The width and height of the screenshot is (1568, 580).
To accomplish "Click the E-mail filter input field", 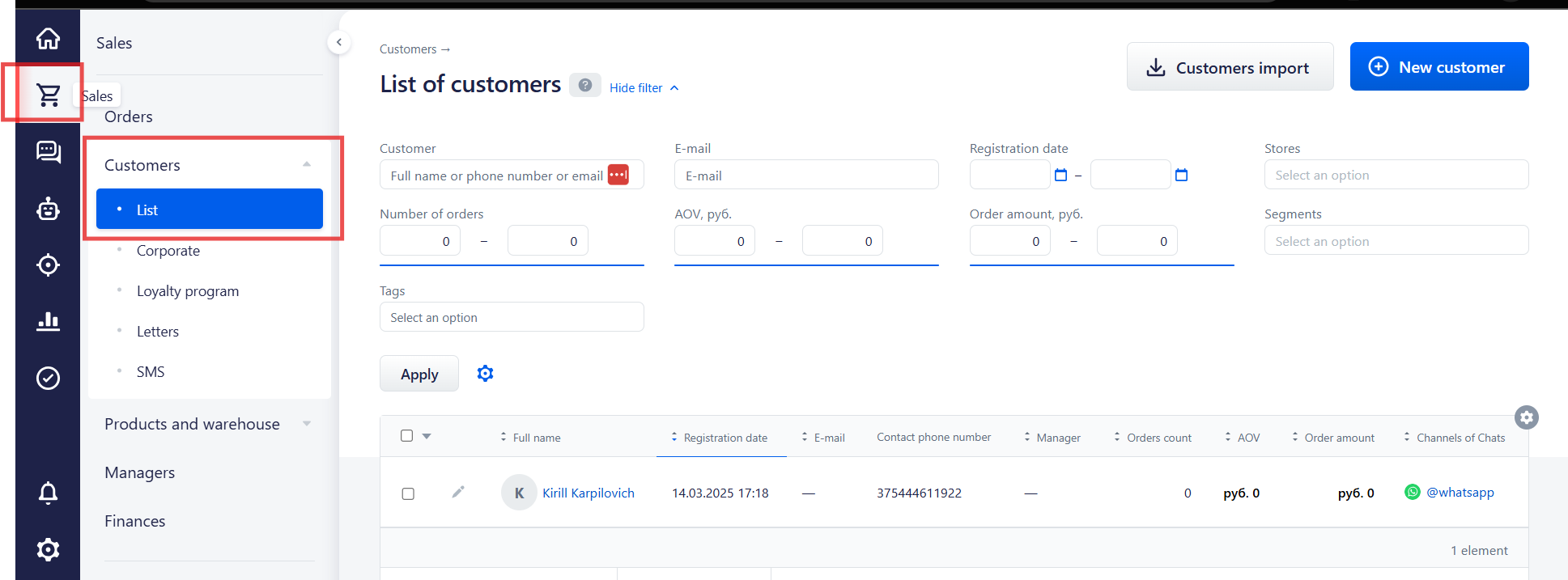I will (x=806, y=175).
